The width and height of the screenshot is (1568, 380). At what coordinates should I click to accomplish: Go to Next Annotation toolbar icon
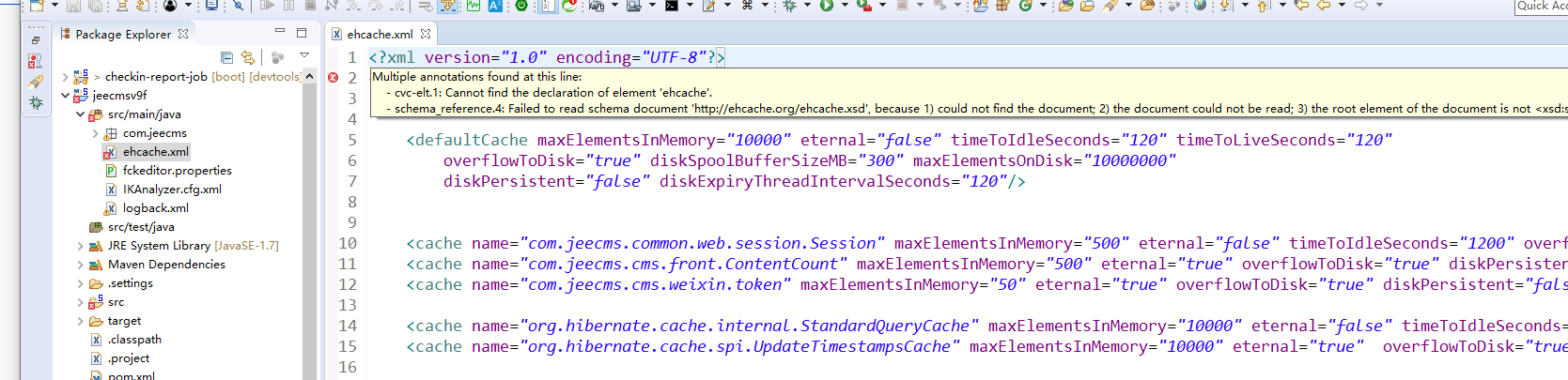click(x=1226, y=6)
